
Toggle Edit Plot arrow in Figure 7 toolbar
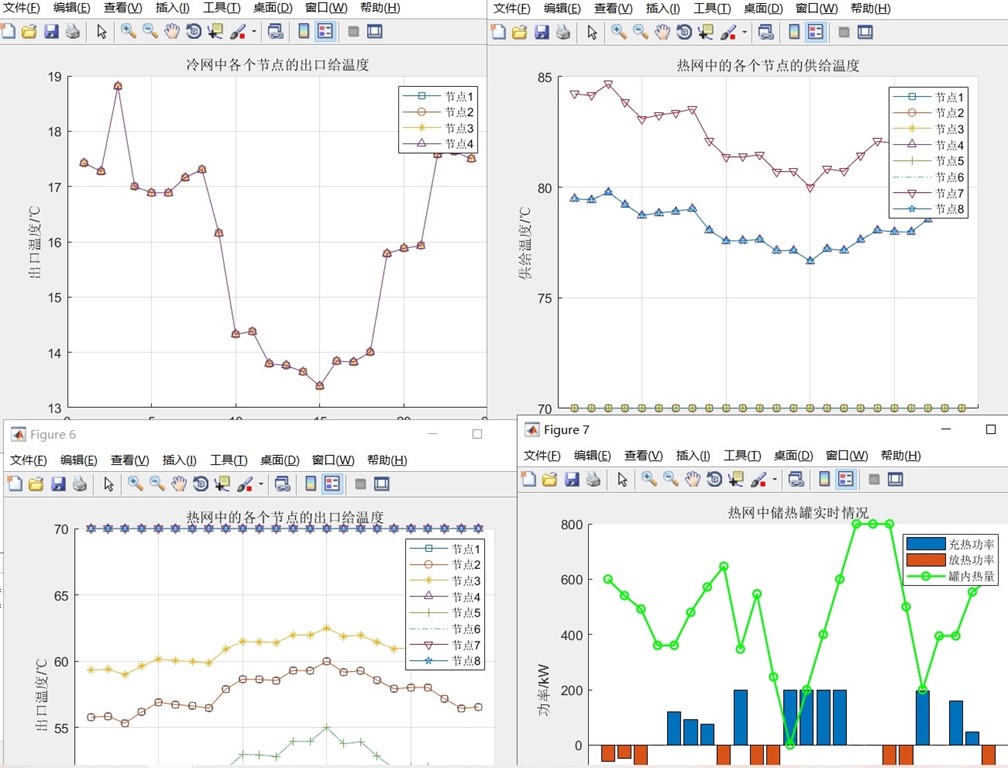pos(622,479)
